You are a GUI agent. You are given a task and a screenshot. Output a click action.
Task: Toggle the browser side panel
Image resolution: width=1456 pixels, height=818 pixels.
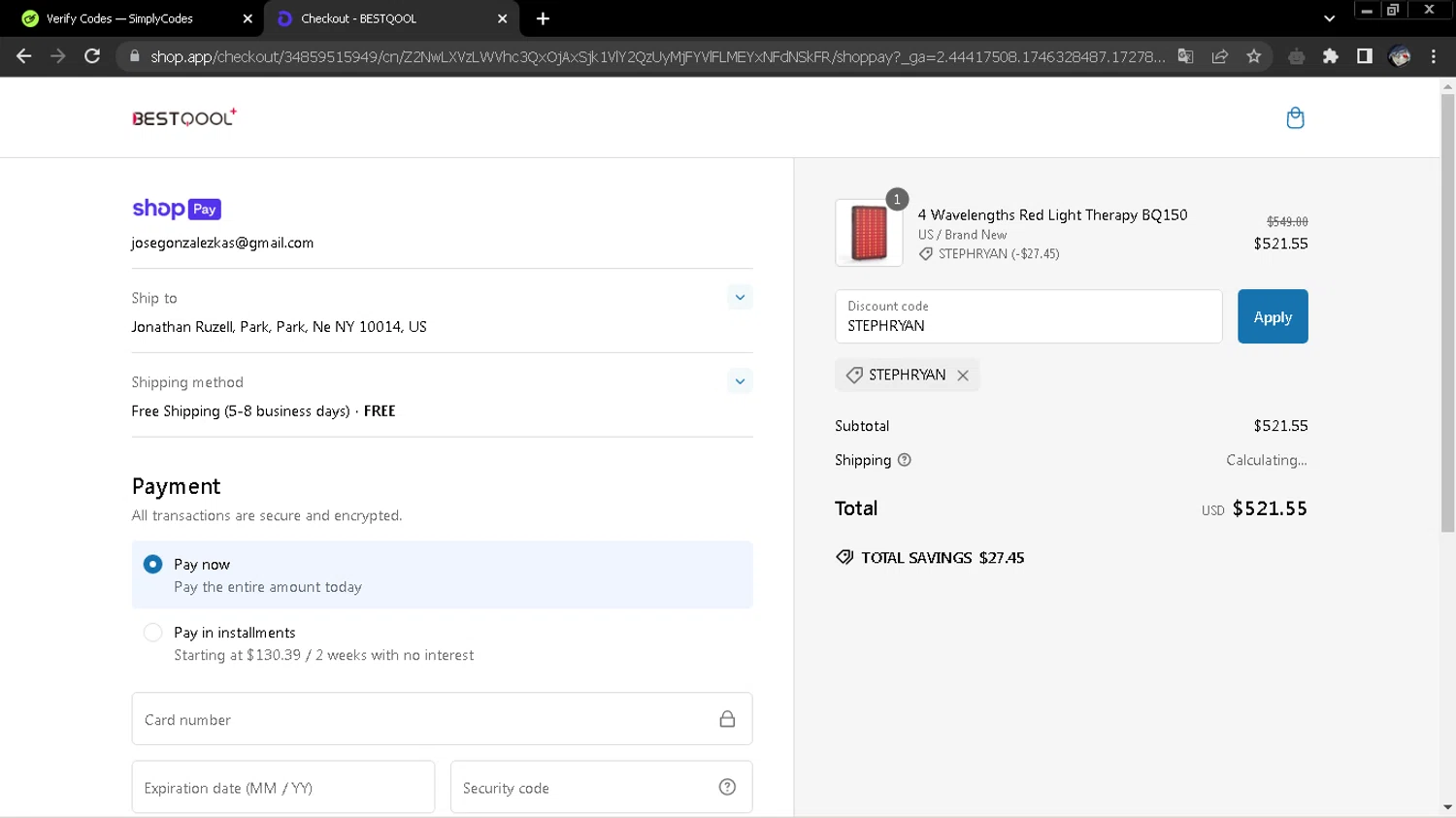[1365, 56]
